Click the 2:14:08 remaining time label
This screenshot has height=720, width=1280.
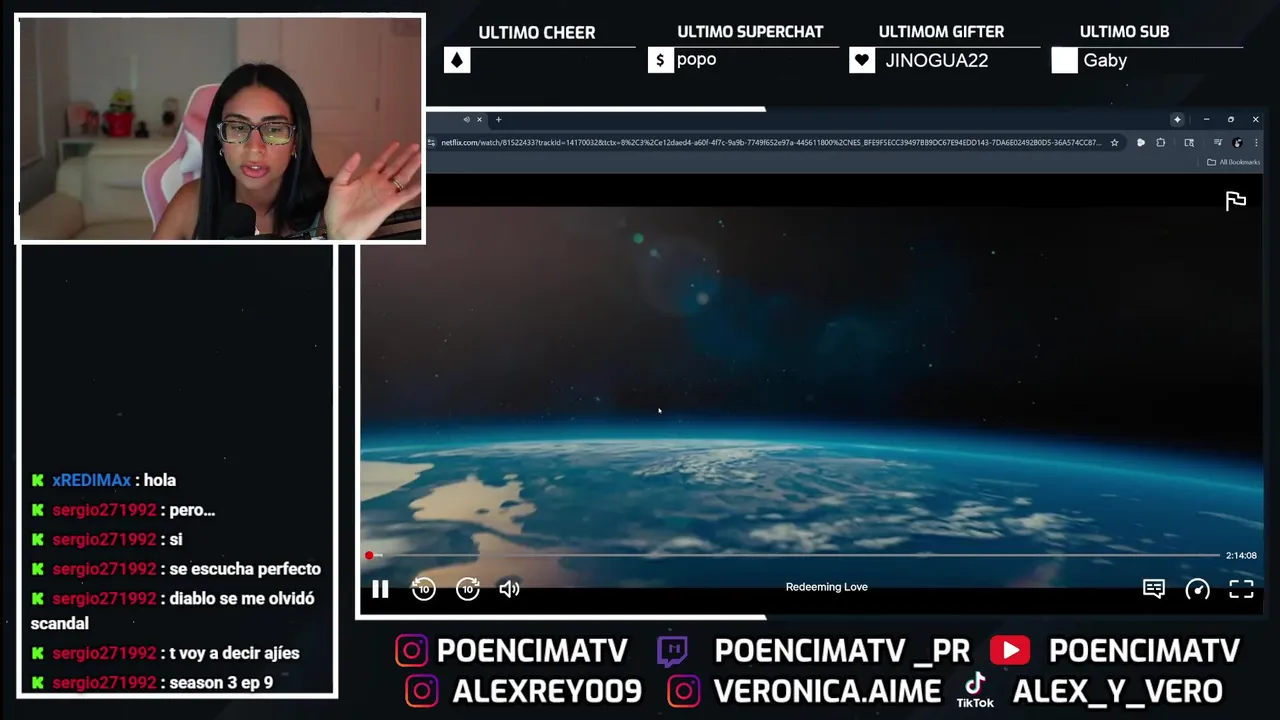click(1241, 555)
